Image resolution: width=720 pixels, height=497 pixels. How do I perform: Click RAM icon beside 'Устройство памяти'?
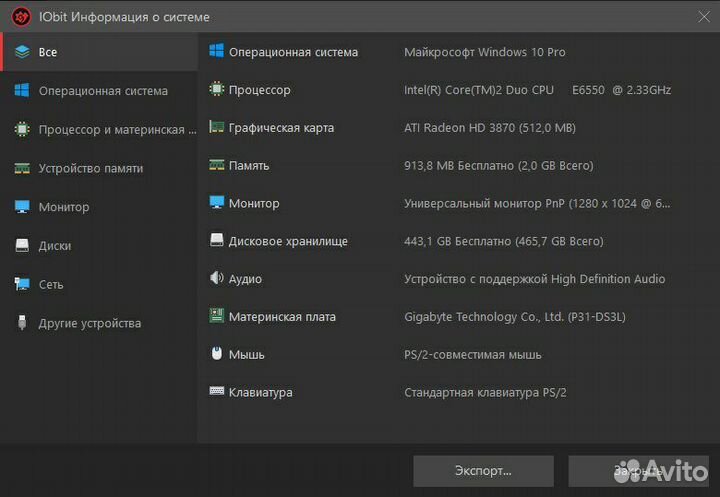coord(22,168)
